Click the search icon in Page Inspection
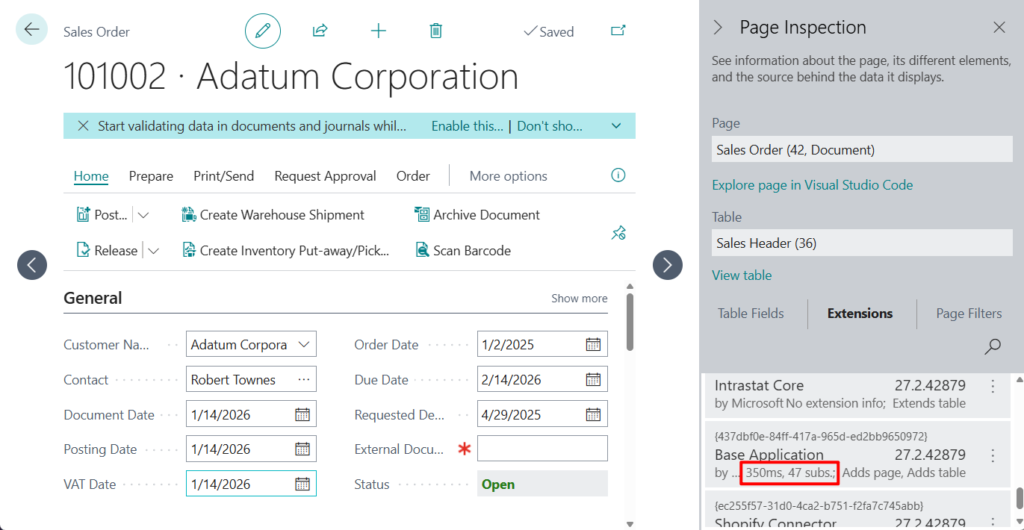Image resolution: width=1024 pixels, height=530 pixels. pos(992,346)
